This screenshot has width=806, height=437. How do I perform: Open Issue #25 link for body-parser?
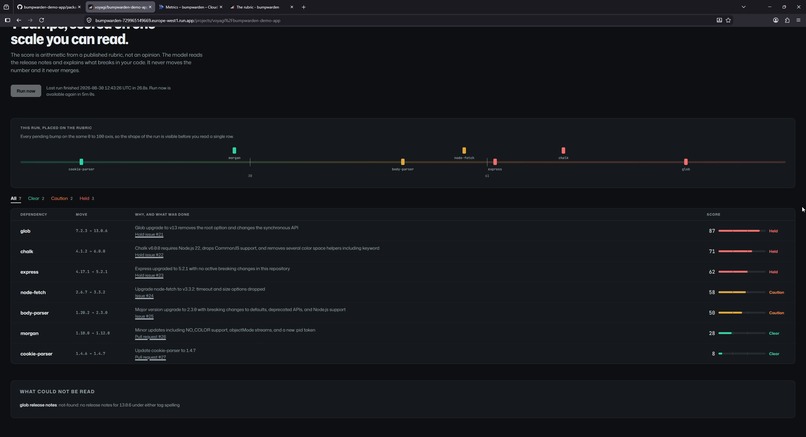coord(144,317)
